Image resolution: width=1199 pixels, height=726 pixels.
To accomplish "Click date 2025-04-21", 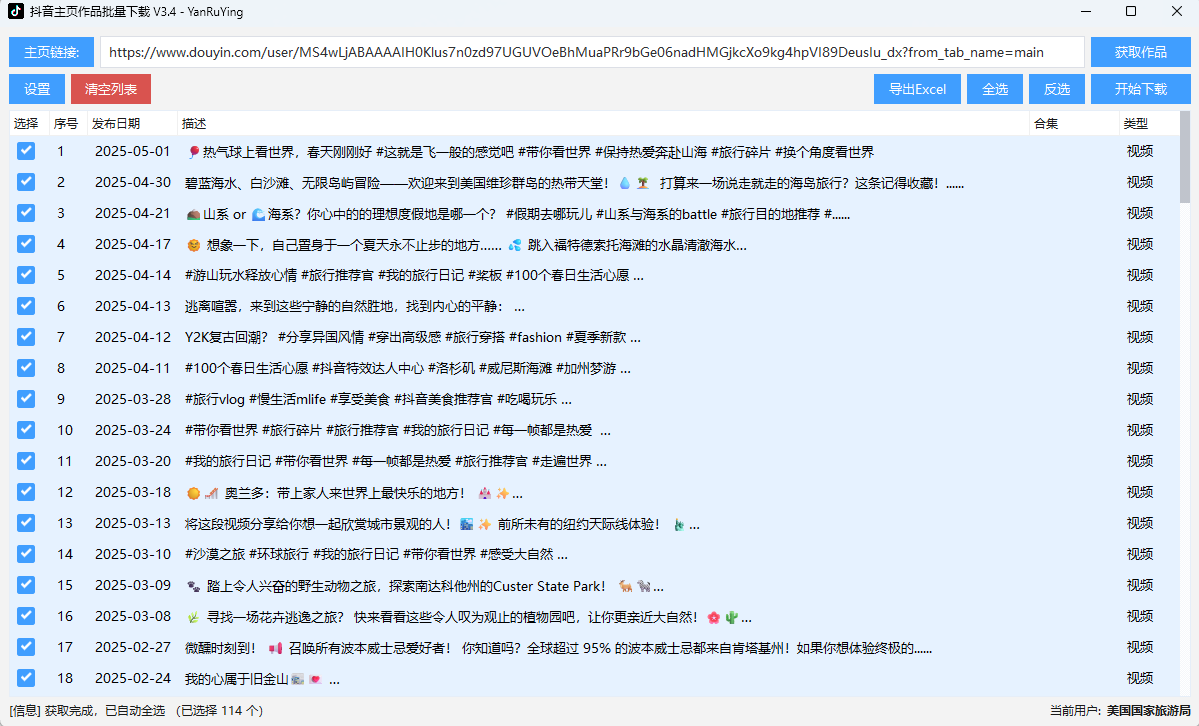I will coord(132,213).
